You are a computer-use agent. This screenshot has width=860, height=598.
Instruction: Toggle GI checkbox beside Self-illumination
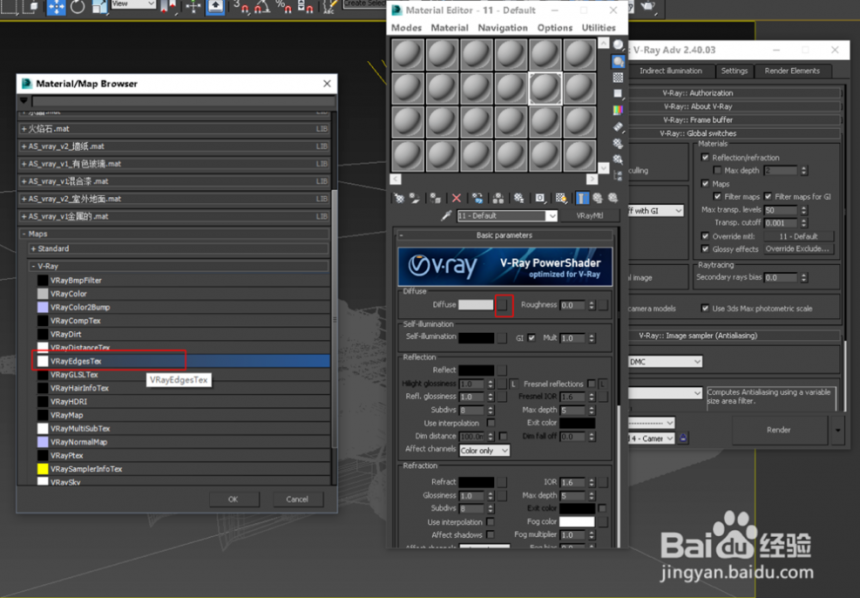click(531, 338)
